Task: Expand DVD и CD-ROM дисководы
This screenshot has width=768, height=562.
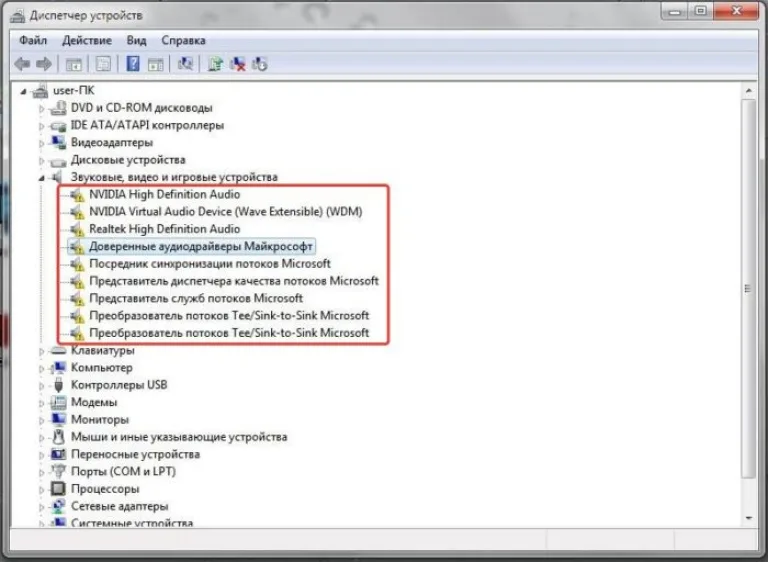Action: (x=41, y=108)
